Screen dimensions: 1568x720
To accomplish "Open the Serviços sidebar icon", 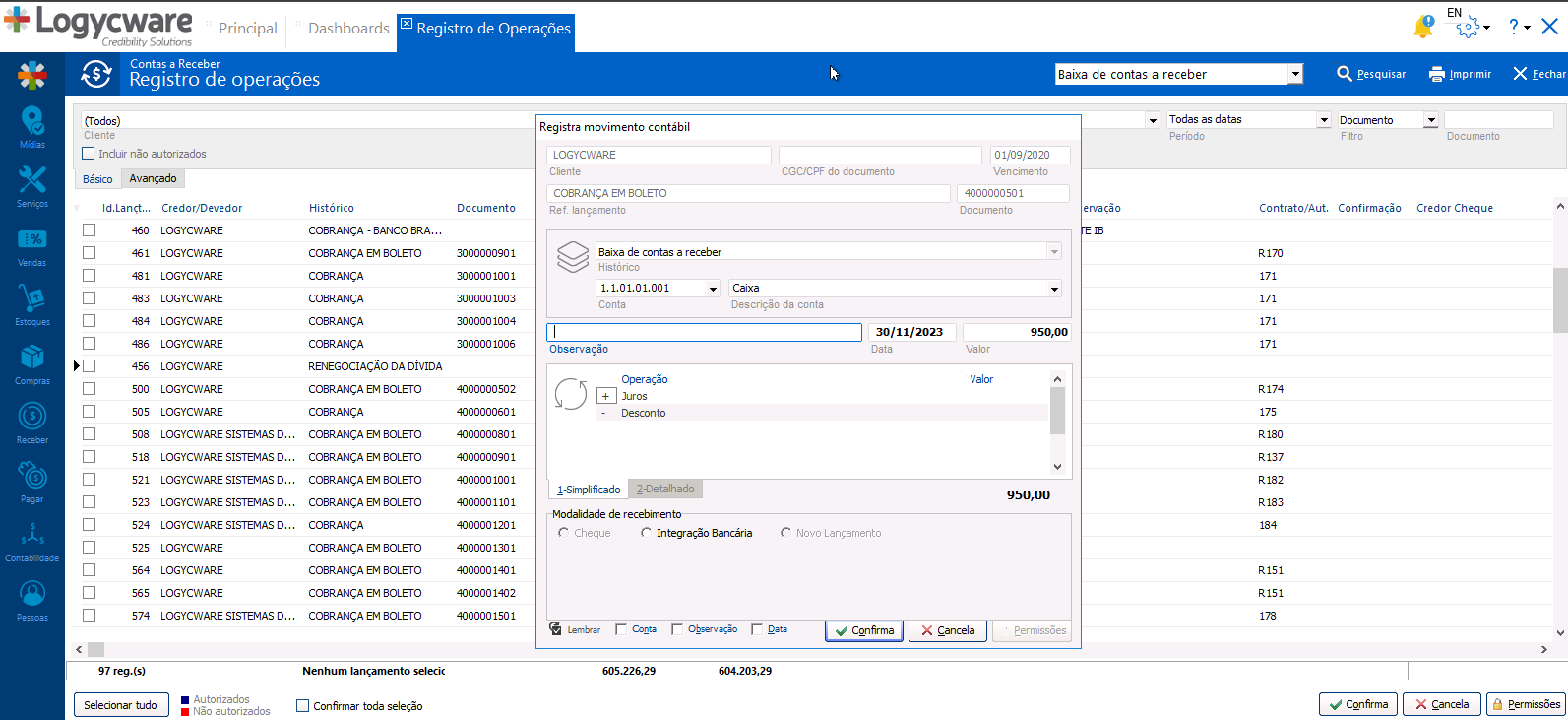I will tap(32, 186).
